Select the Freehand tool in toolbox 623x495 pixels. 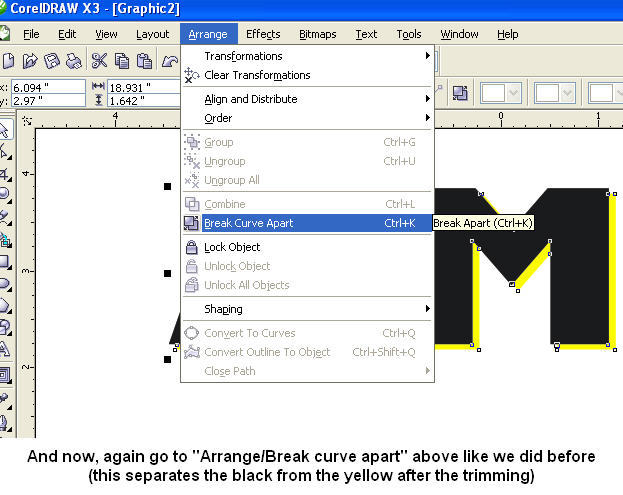coord(5,217)
